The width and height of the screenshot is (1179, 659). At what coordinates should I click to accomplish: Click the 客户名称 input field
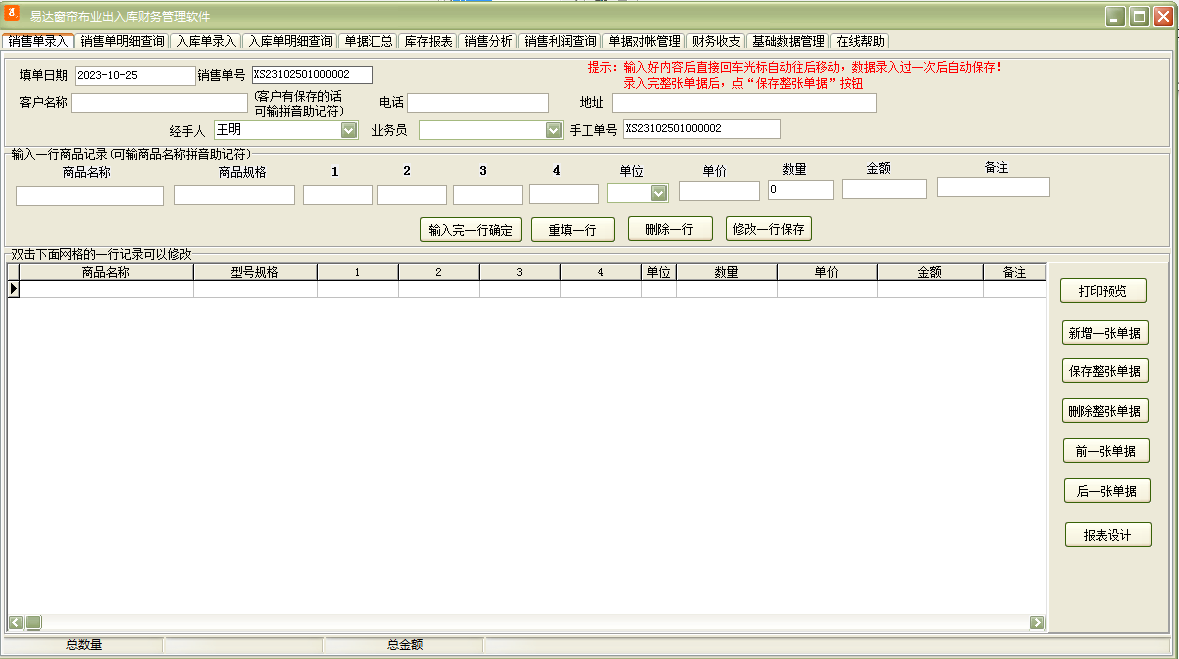[x=158, y=103]
